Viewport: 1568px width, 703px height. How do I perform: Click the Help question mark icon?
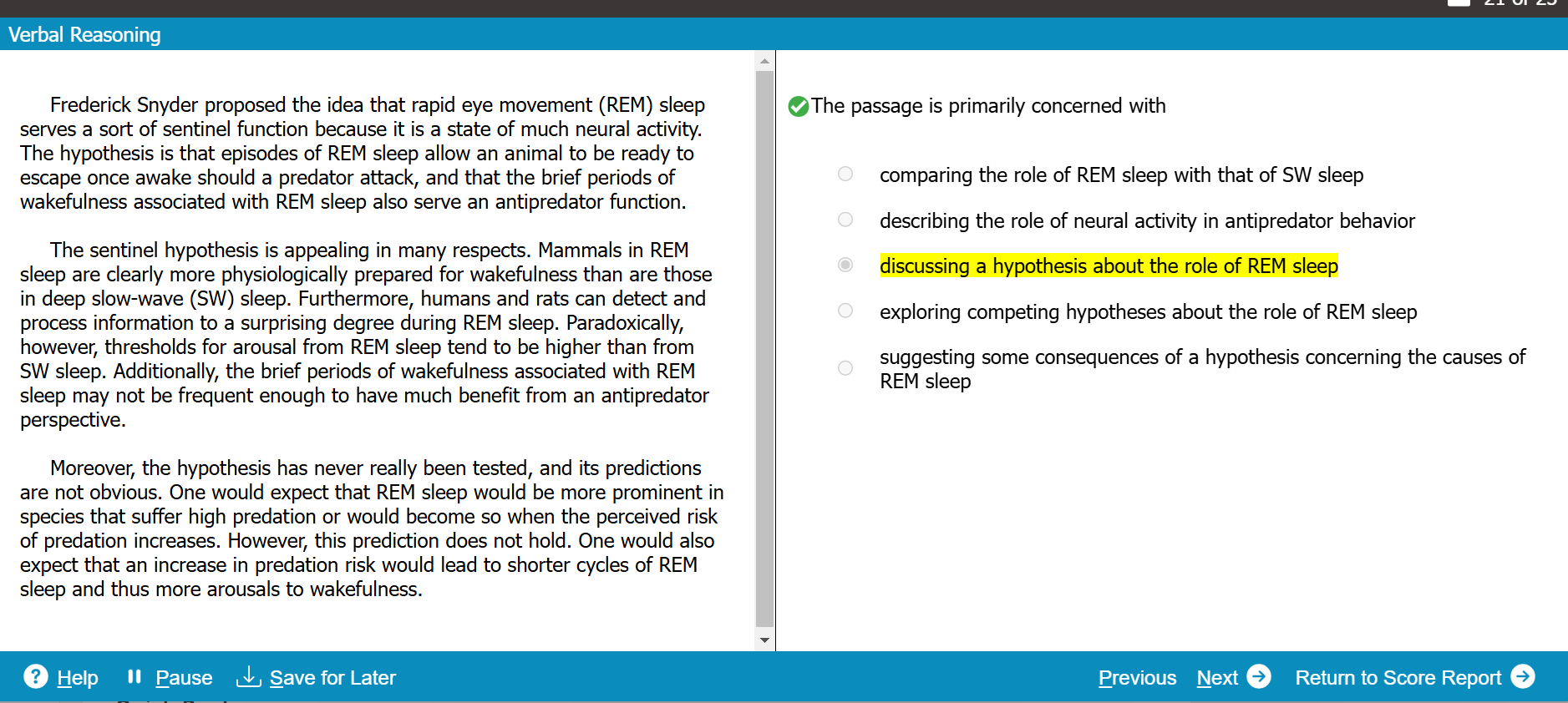35,676
